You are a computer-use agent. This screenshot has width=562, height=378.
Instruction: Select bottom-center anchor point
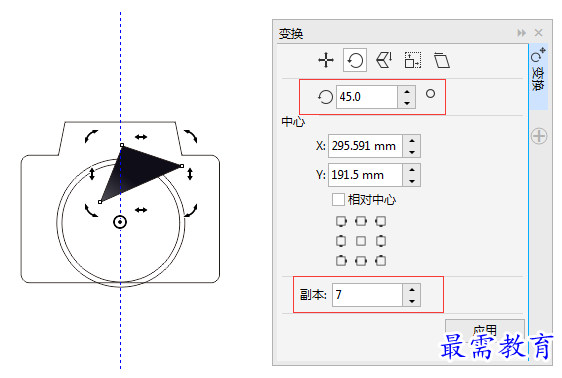coord(361,260)
